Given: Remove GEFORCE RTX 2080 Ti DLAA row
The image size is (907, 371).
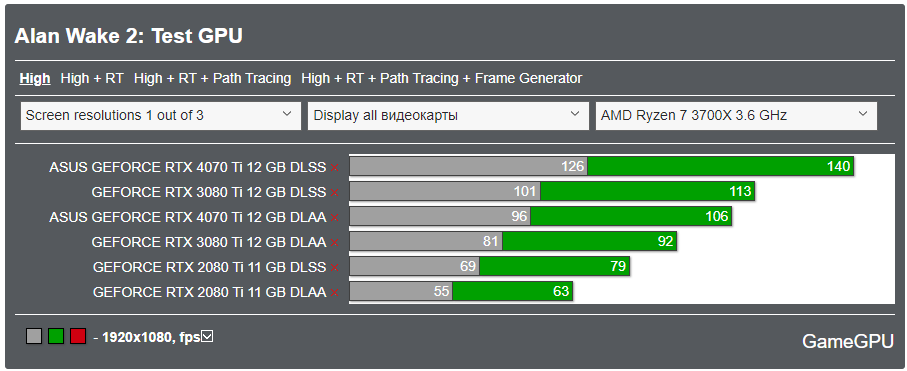Looking at the screenshot, I should click(334, 293).
